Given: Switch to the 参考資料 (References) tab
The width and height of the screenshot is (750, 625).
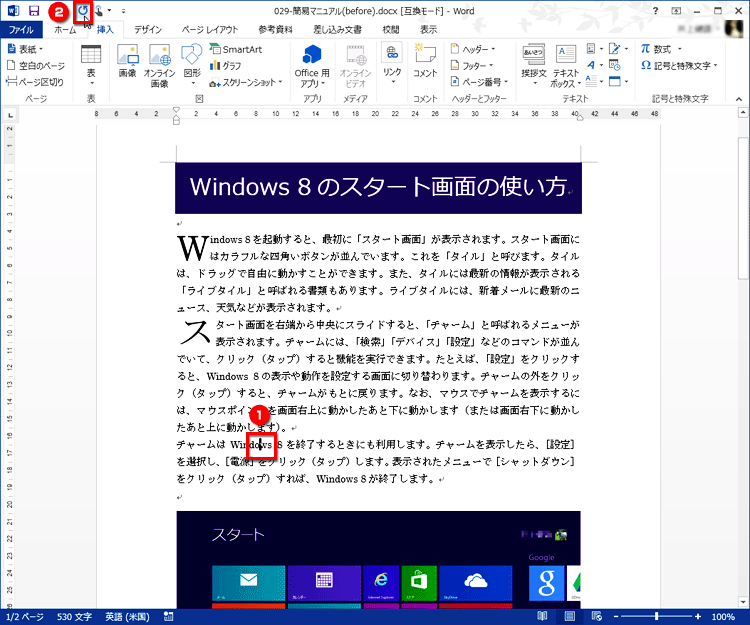Looking at the screenshot, I should tap(275, 30).
